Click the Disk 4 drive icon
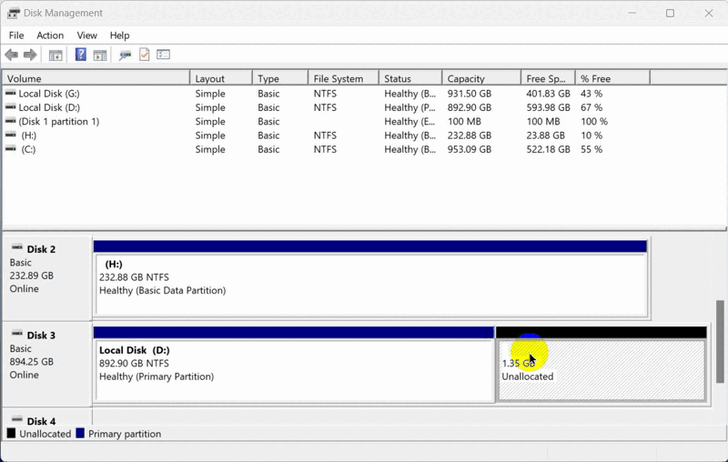This screenshot has width=728, height=462. [17, 419]
